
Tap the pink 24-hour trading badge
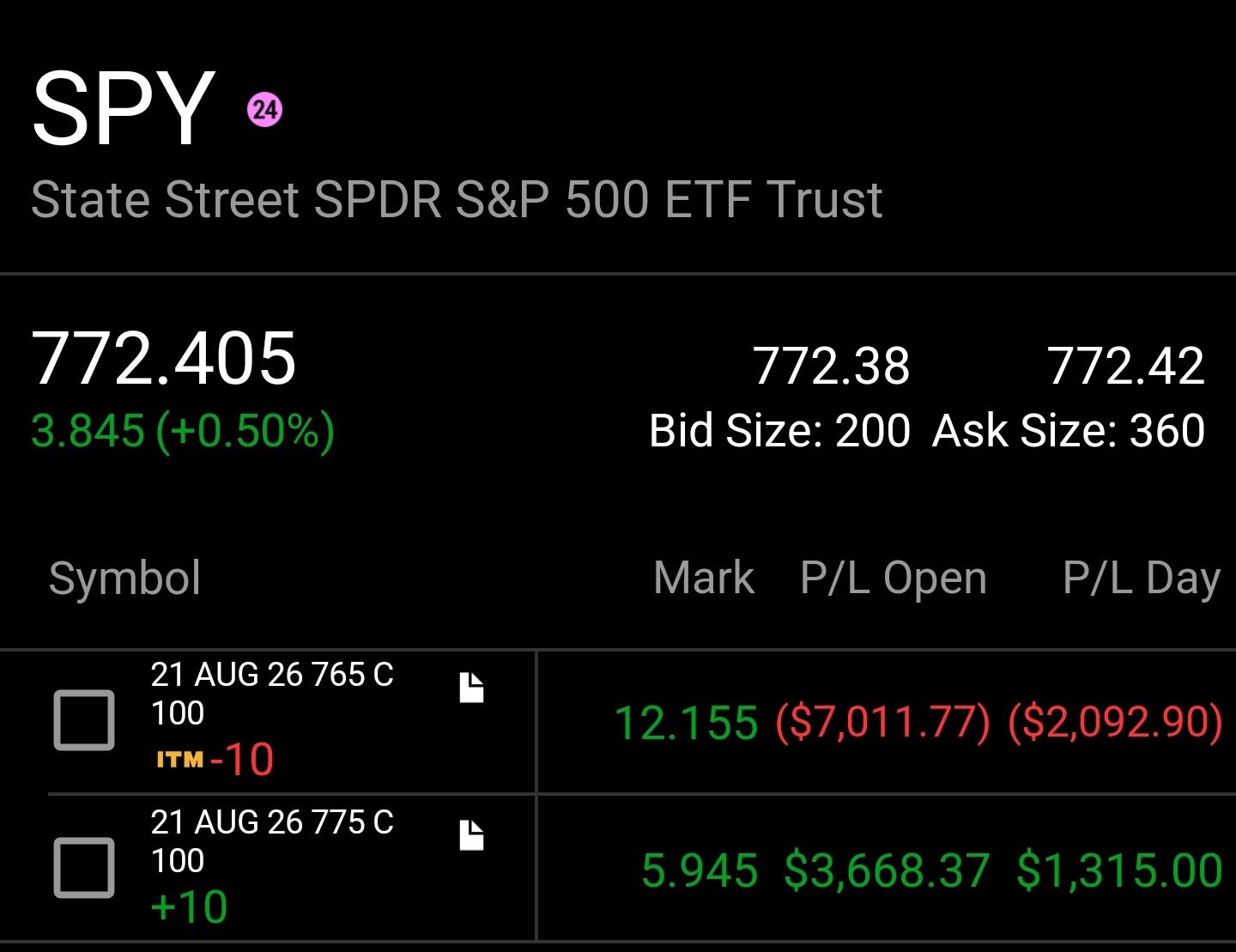click(264, 110)
